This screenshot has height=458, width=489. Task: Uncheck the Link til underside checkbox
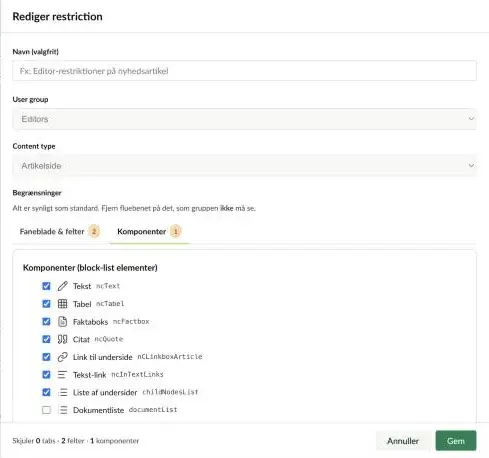(x=46, y=357)
